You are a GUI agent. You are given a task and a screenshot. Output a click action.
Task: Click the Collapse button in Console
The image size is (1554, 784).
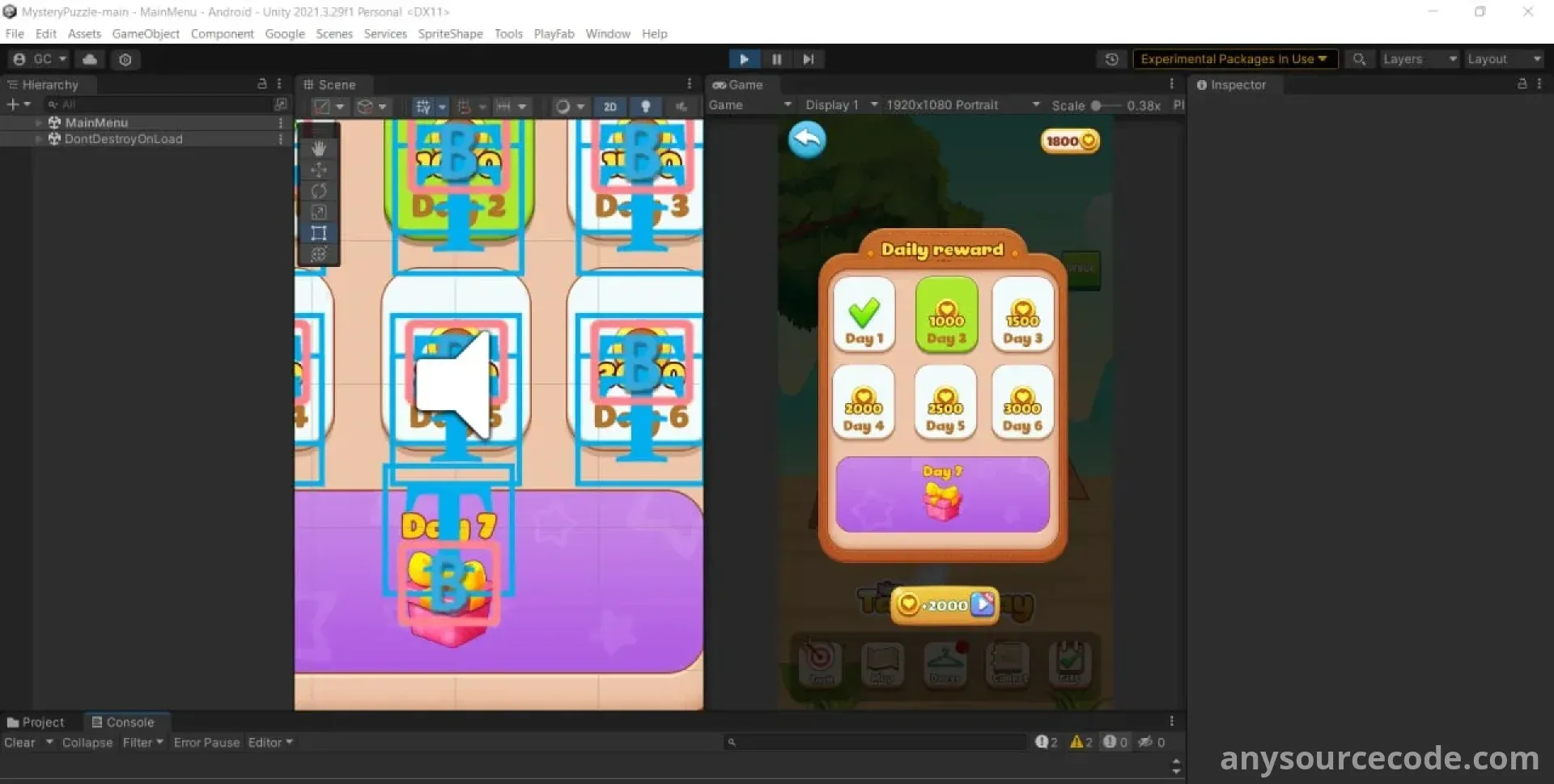click(x=87, y=742)
